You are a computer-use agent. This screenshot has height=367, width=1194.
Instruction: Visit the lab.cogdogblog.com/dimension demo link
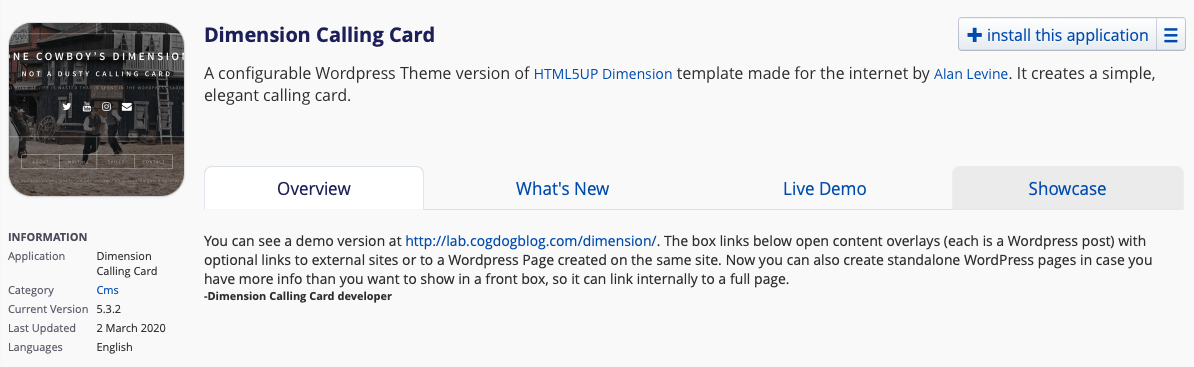[x=531, y=241]
